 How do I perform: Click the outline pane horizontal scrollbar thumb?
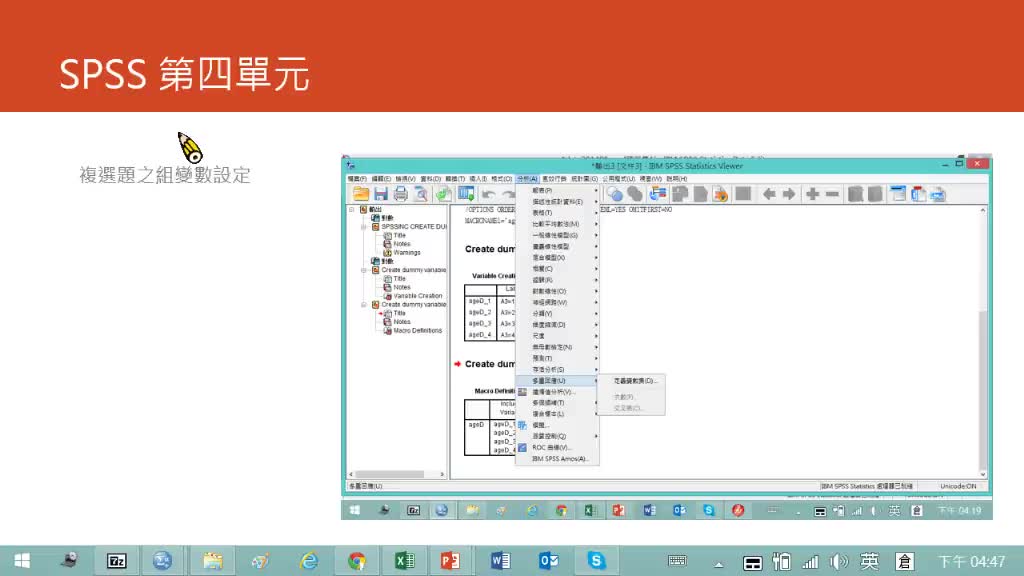coord(390,475)
